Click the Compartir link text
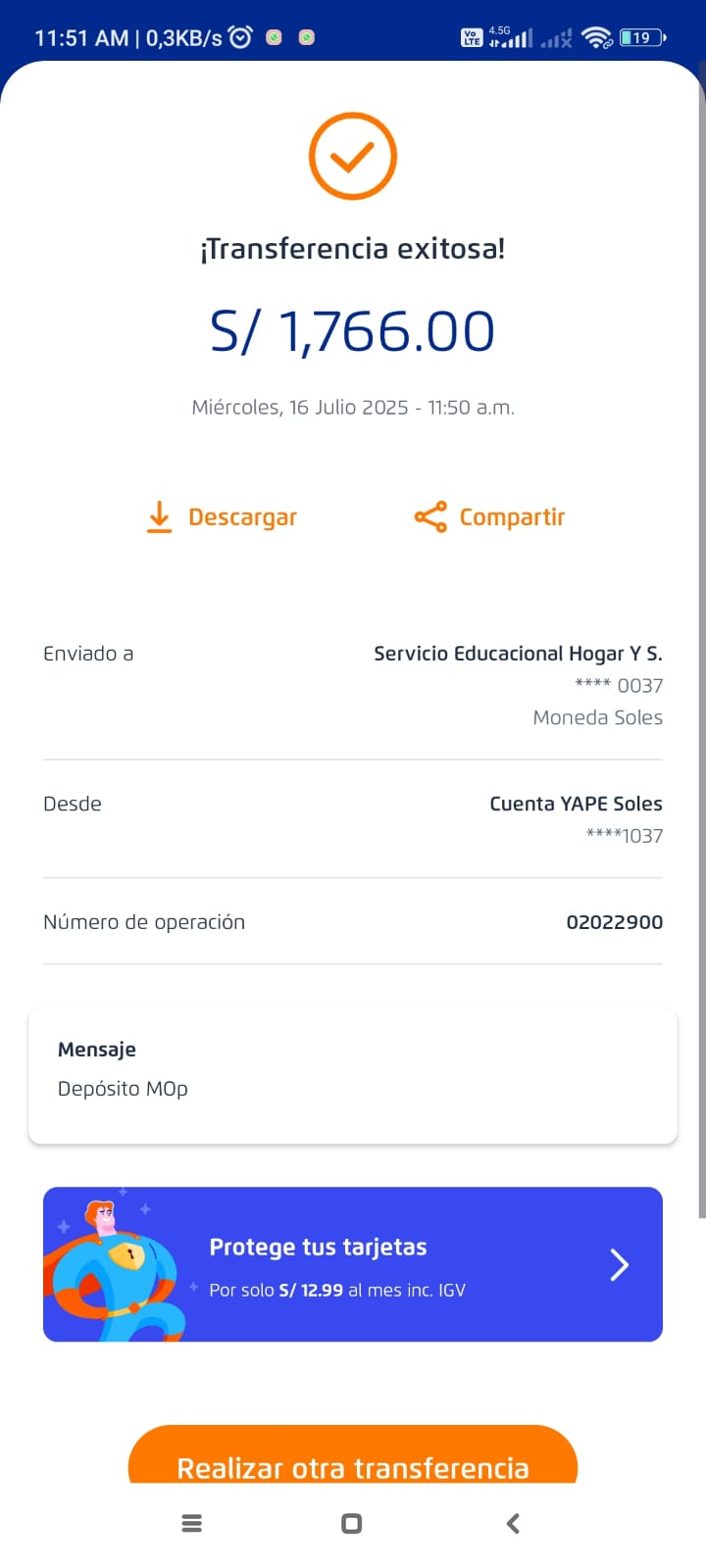Image resolution: width=706 pixels, height=1568 pixels. point(512,517)
